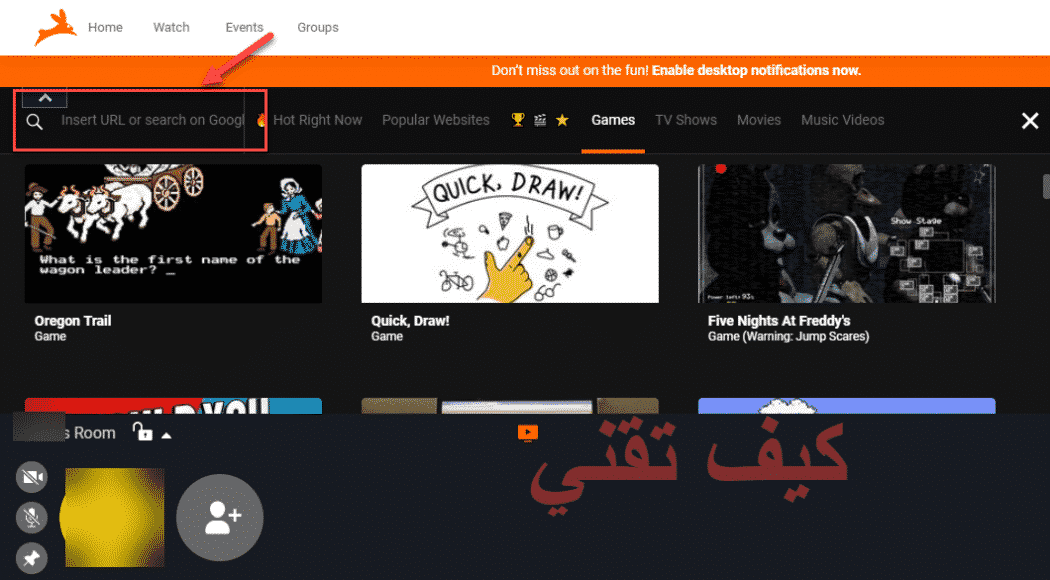Switch to Popular Websites tab

pos(436,120)
